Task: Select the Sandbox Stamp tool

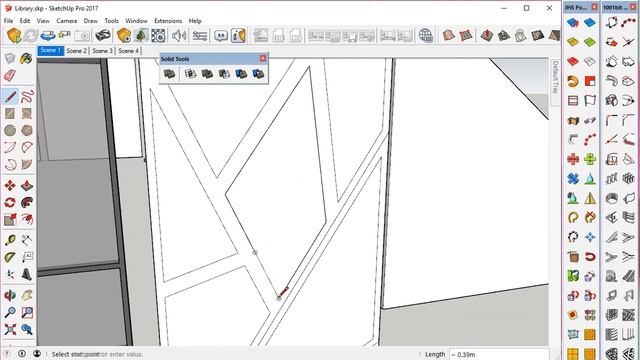Action: coord(504,36)
